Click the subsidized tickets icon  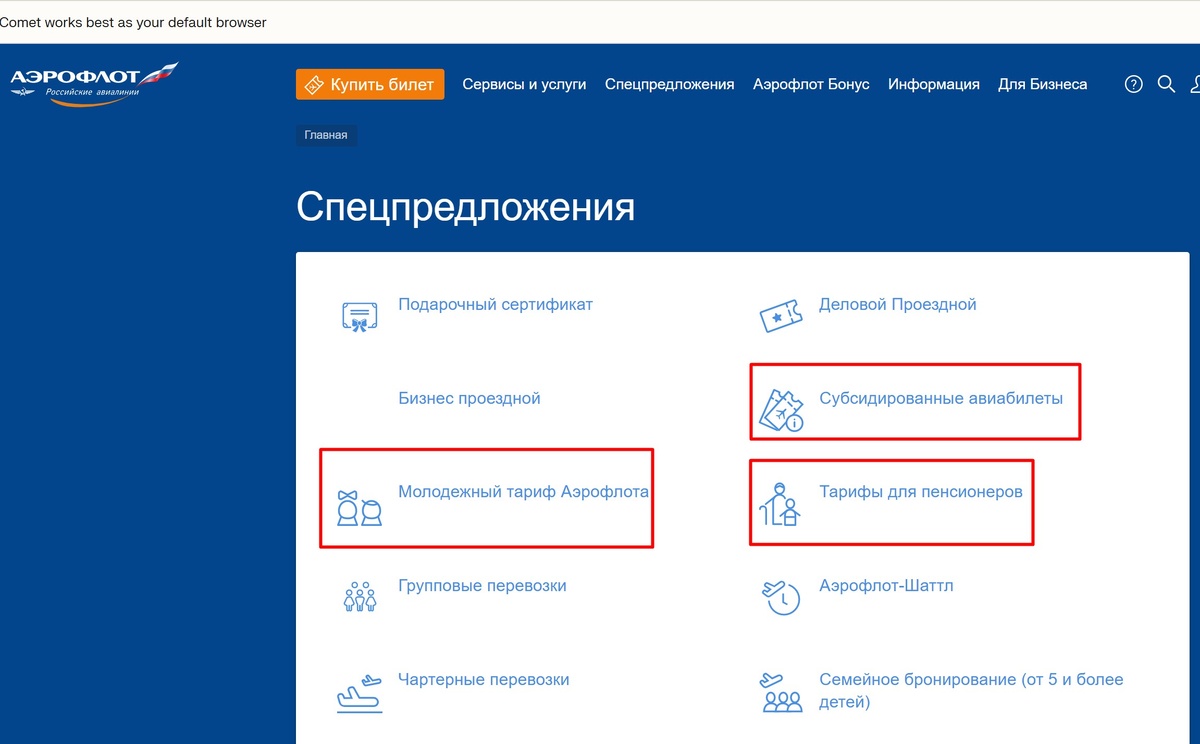click(781, 410)
